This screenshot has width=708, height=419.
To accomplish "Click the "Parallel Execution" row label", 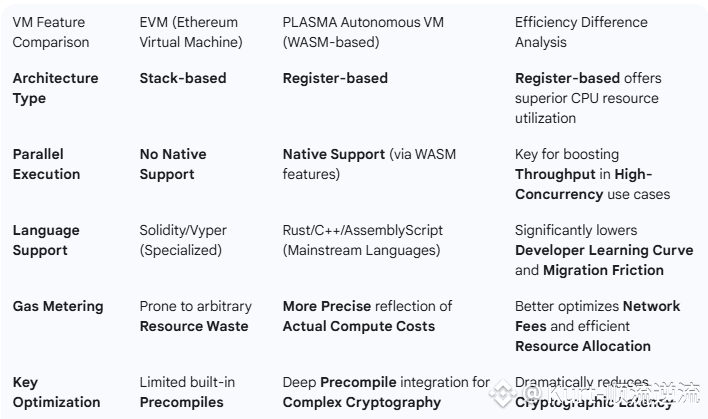I will click(47, 164).
